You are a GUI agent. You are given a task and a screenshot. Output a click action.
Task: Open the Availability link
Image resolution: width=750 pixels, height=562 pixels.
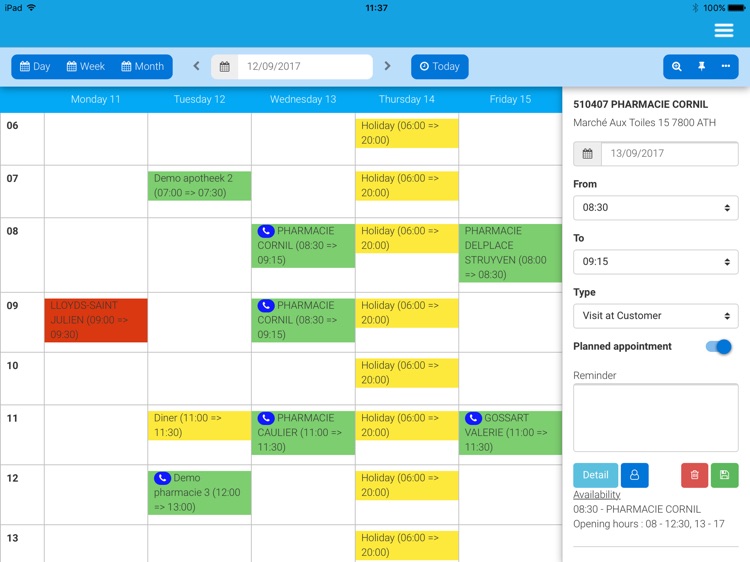pyautogui.click(x=596, y=495)
